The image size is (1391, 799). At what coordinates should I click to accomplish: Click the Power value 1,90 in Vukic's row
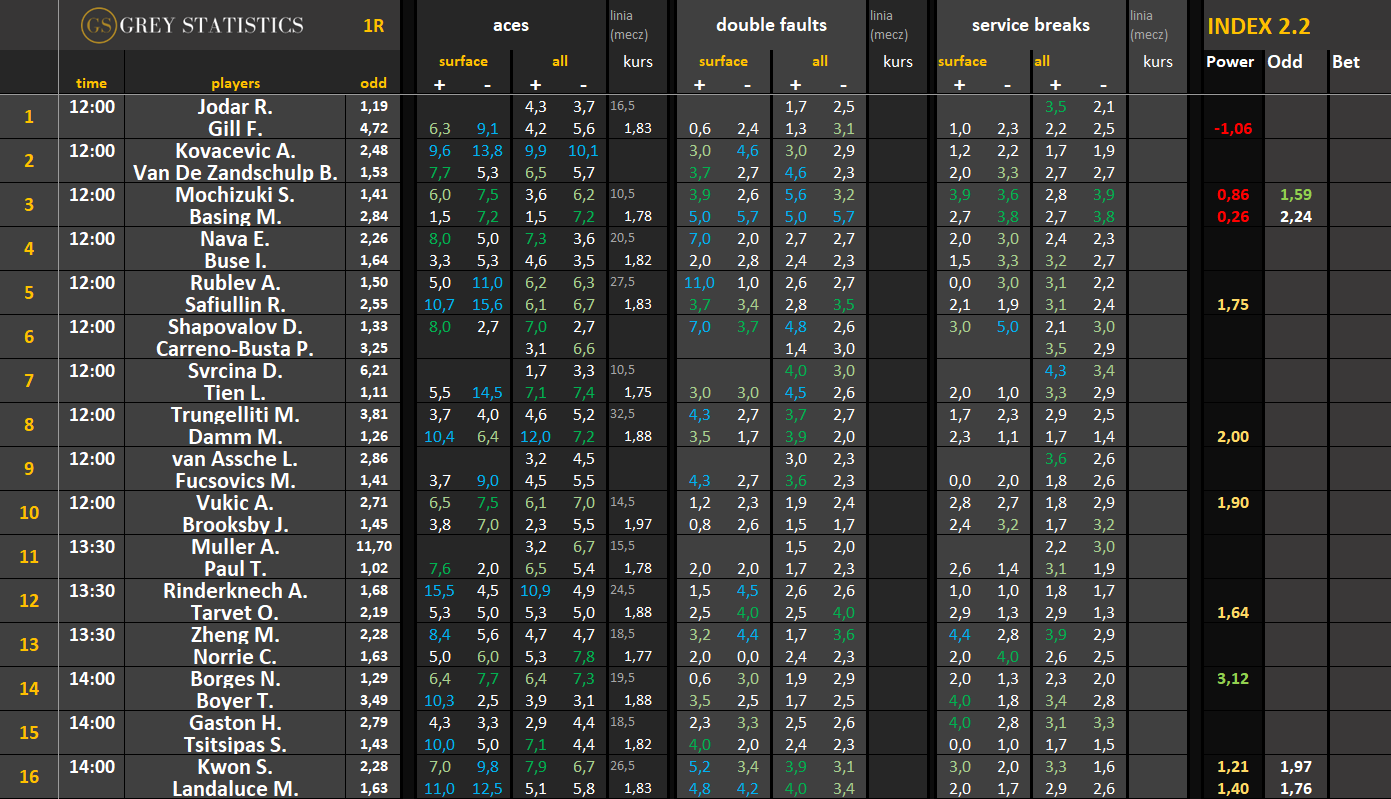coord(1234,502)
